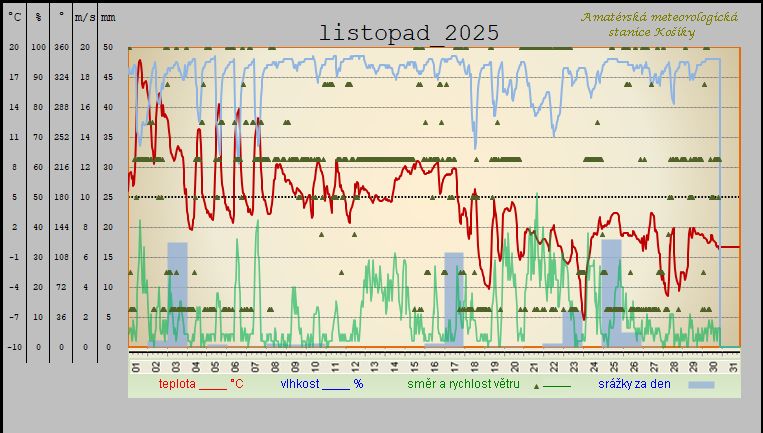Image resolution: width=763 pixels, height=433 pixels.
Task: Click the precipitation bar above day 03
Action: 177,295
